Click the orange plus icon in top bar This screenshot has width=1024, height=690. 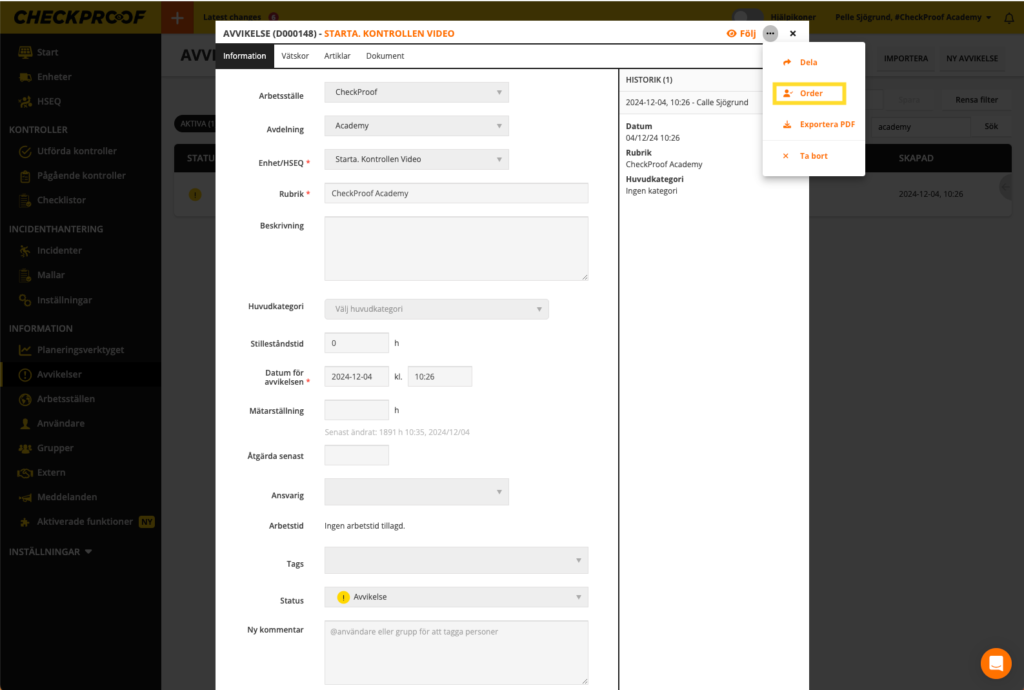(177, 17)
